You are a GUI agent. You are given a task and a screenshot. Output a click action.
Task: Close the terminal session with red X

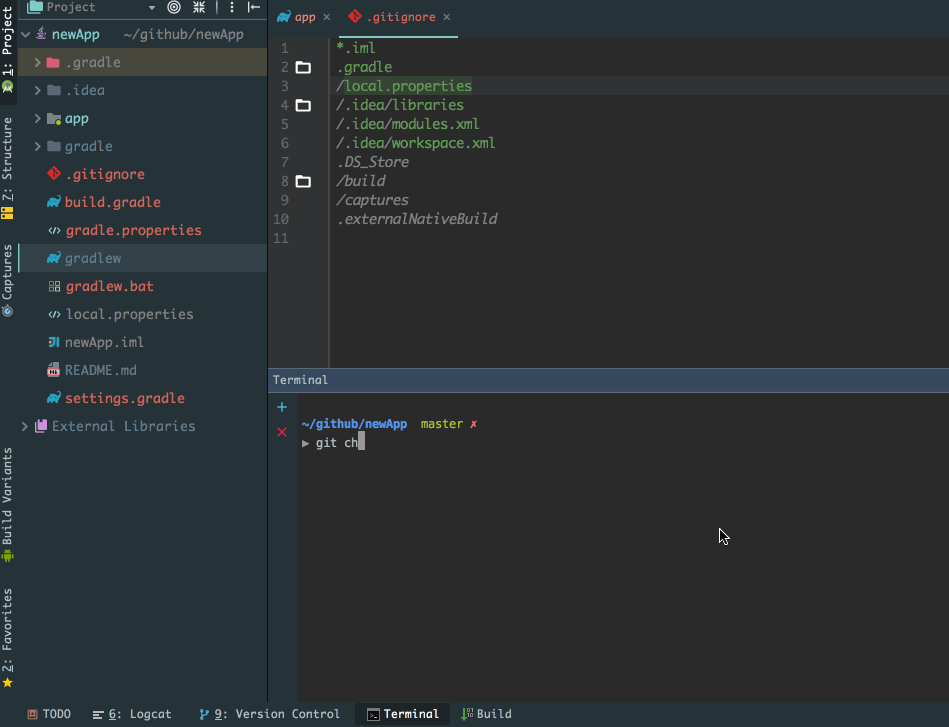[x=282, y=432]
